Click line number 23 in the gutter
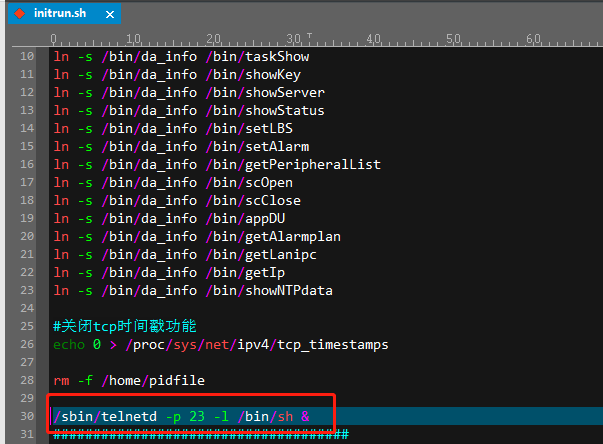 (26, 290)
